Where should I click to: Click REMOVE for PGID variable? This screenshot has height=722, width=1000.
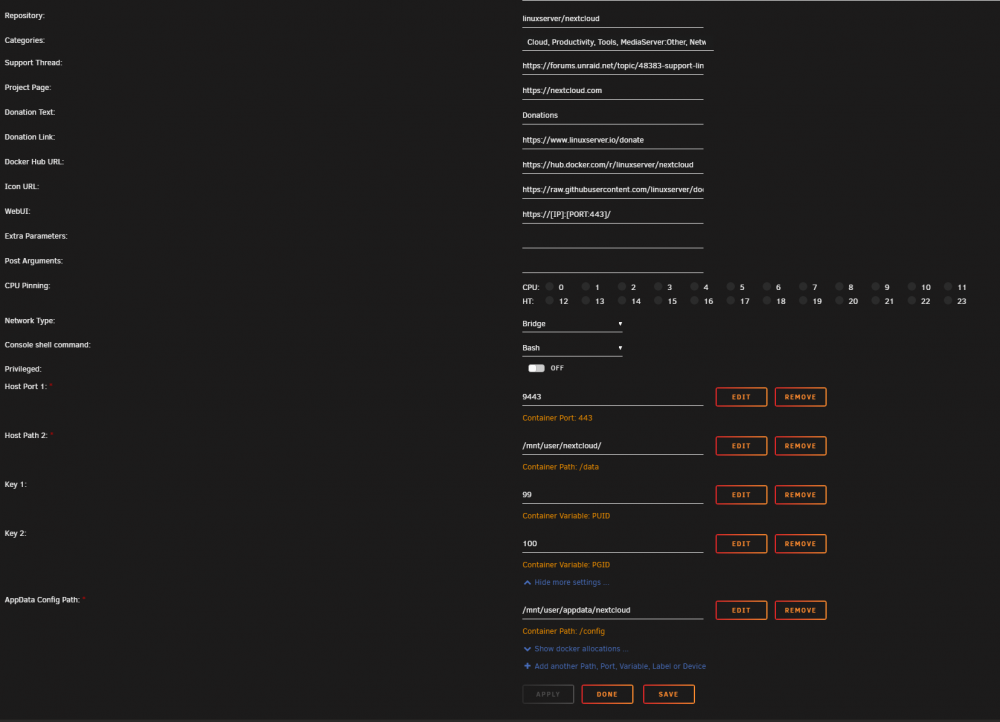[x=800, y=543]
